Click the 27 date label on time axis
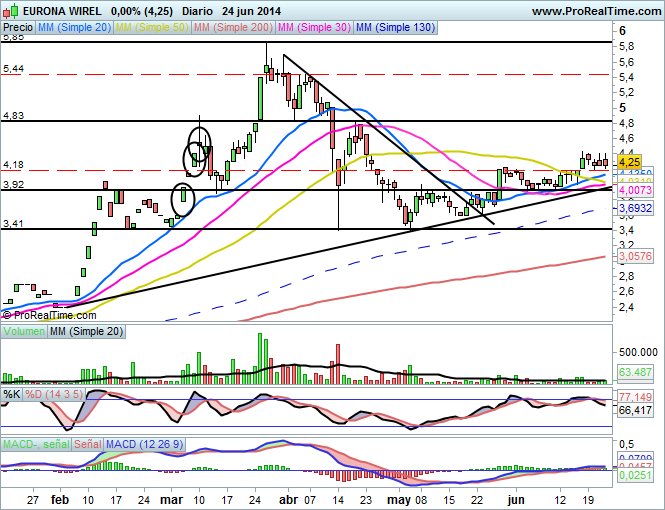This screenshot has width=665, height=510. pos(33,500)
